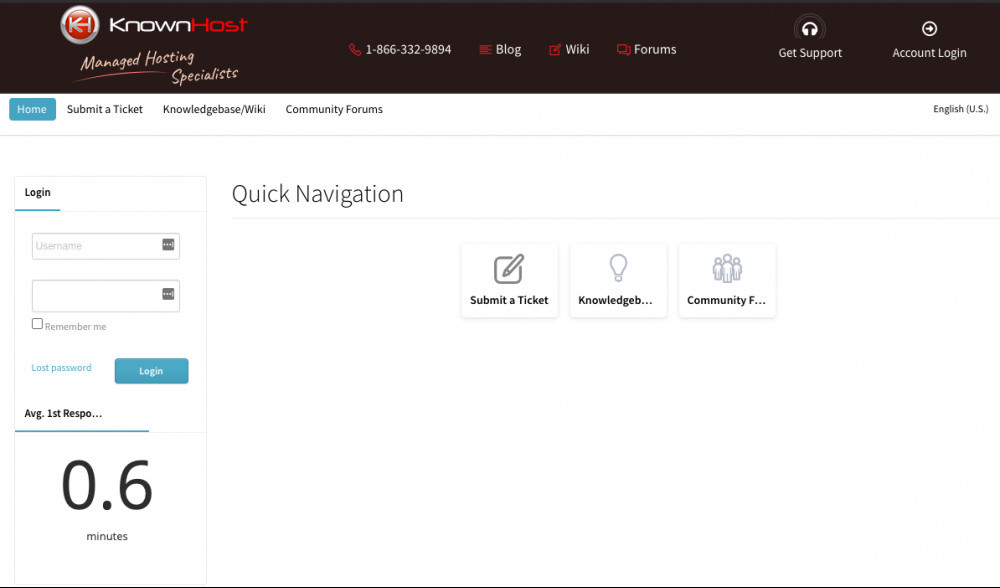Image resolution: width=1000 pixels, height=588 pixels.
Task: Toggle the Remember me checkbox
Action: click(38, 324)
